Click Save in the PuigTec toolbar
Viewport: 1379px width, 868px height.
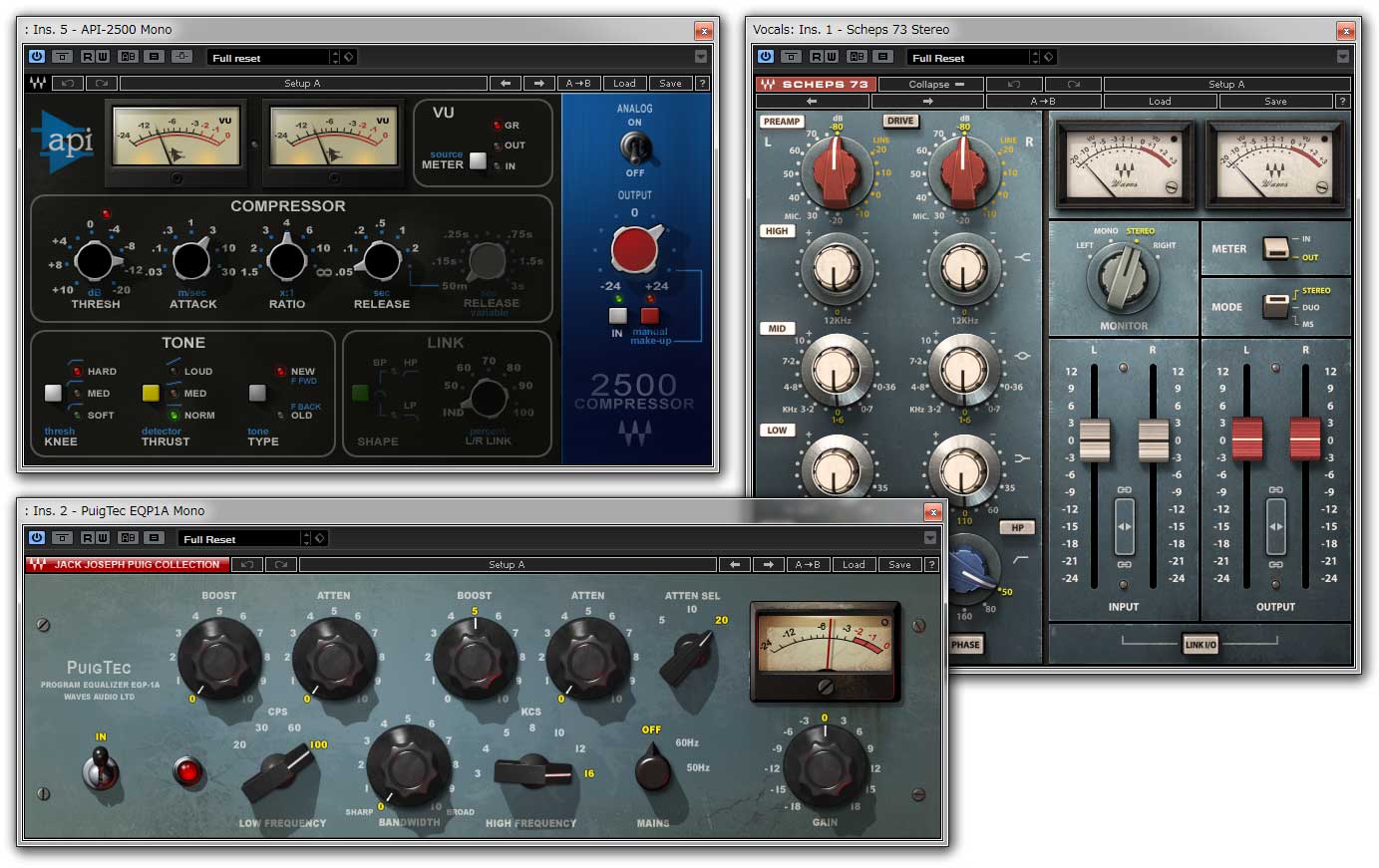tap(899, 565)
